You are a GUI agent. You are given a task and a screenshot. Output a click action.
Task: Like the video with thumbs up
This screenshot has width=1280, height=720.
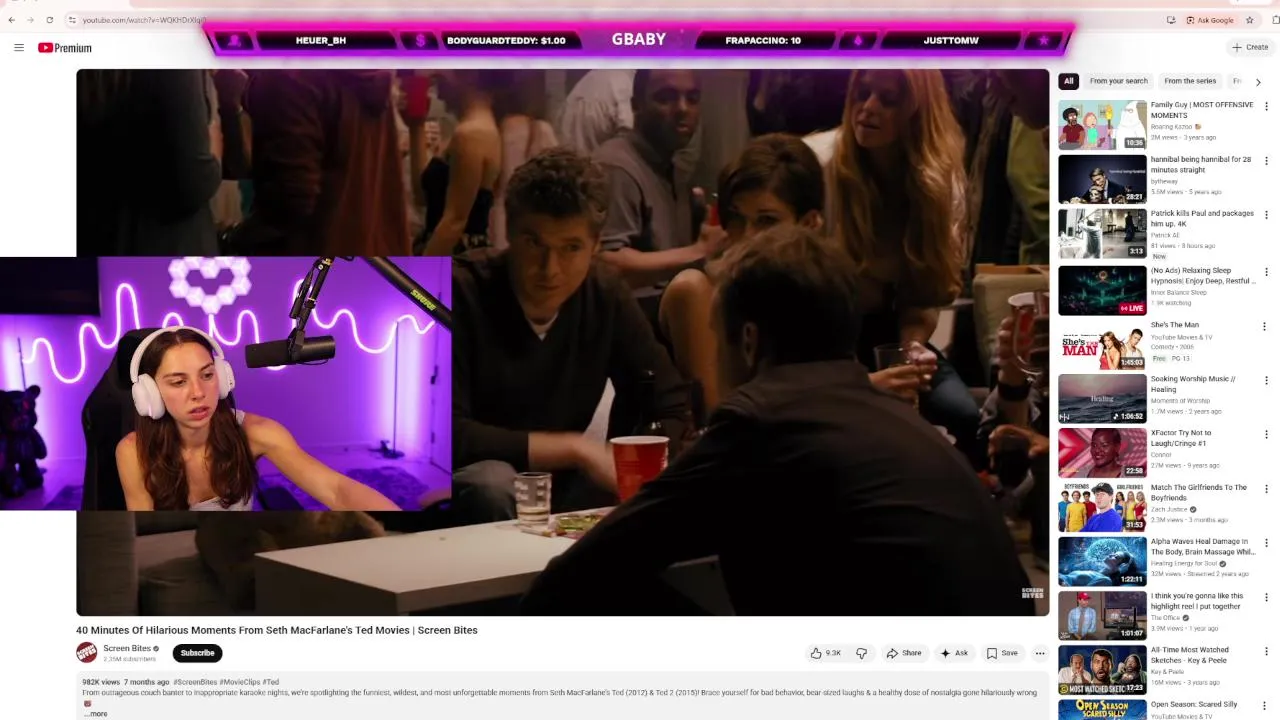pyautogui.click(x=826, y=653)
